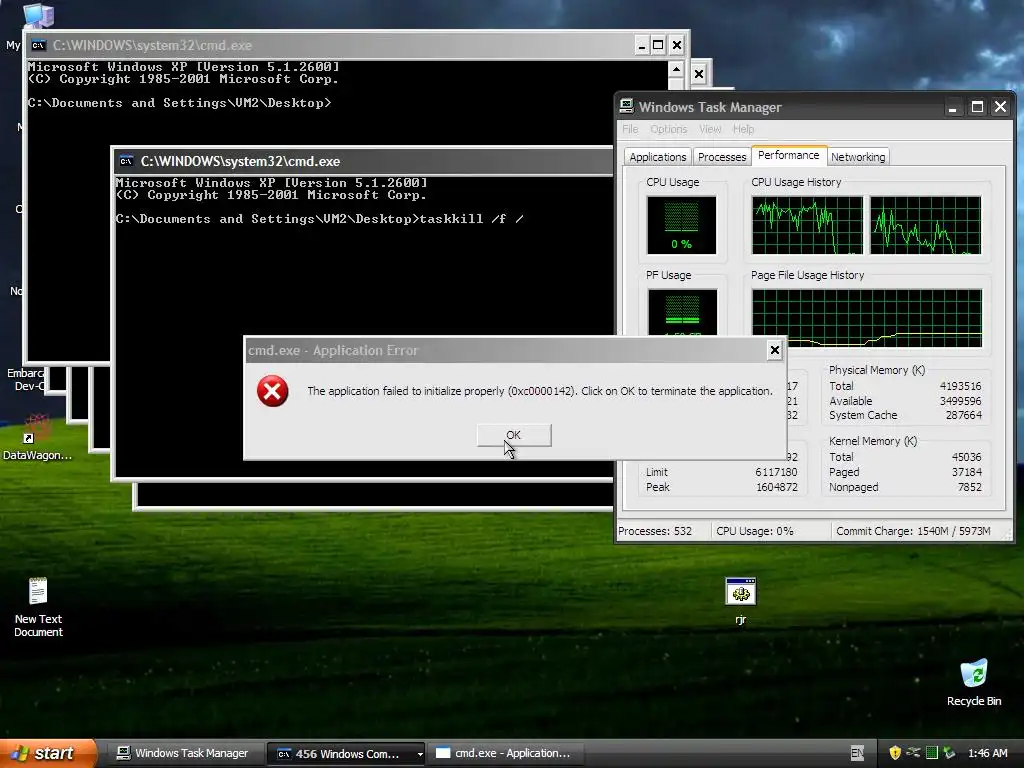Click OK in the cmd.exe Application Error dialog
This screenshot has width=1024, height=768.
(x=514, y=435)
